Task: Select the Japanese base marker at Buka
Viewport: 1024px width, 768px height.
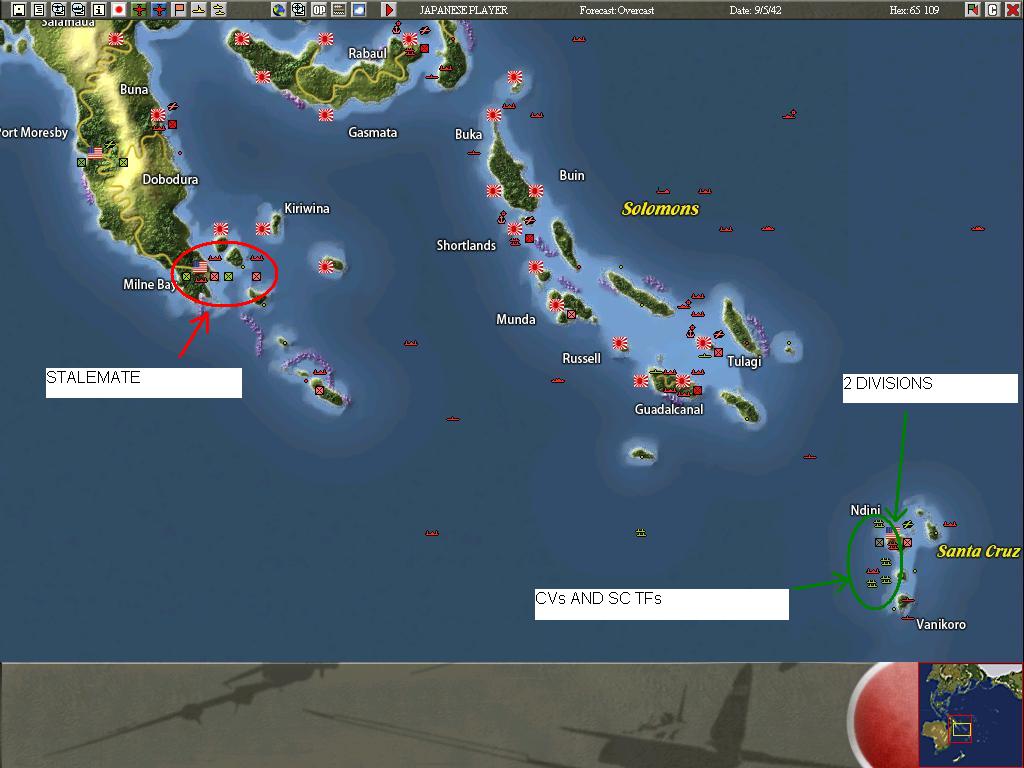Action: pyautogui.click(x=494, y=115)
